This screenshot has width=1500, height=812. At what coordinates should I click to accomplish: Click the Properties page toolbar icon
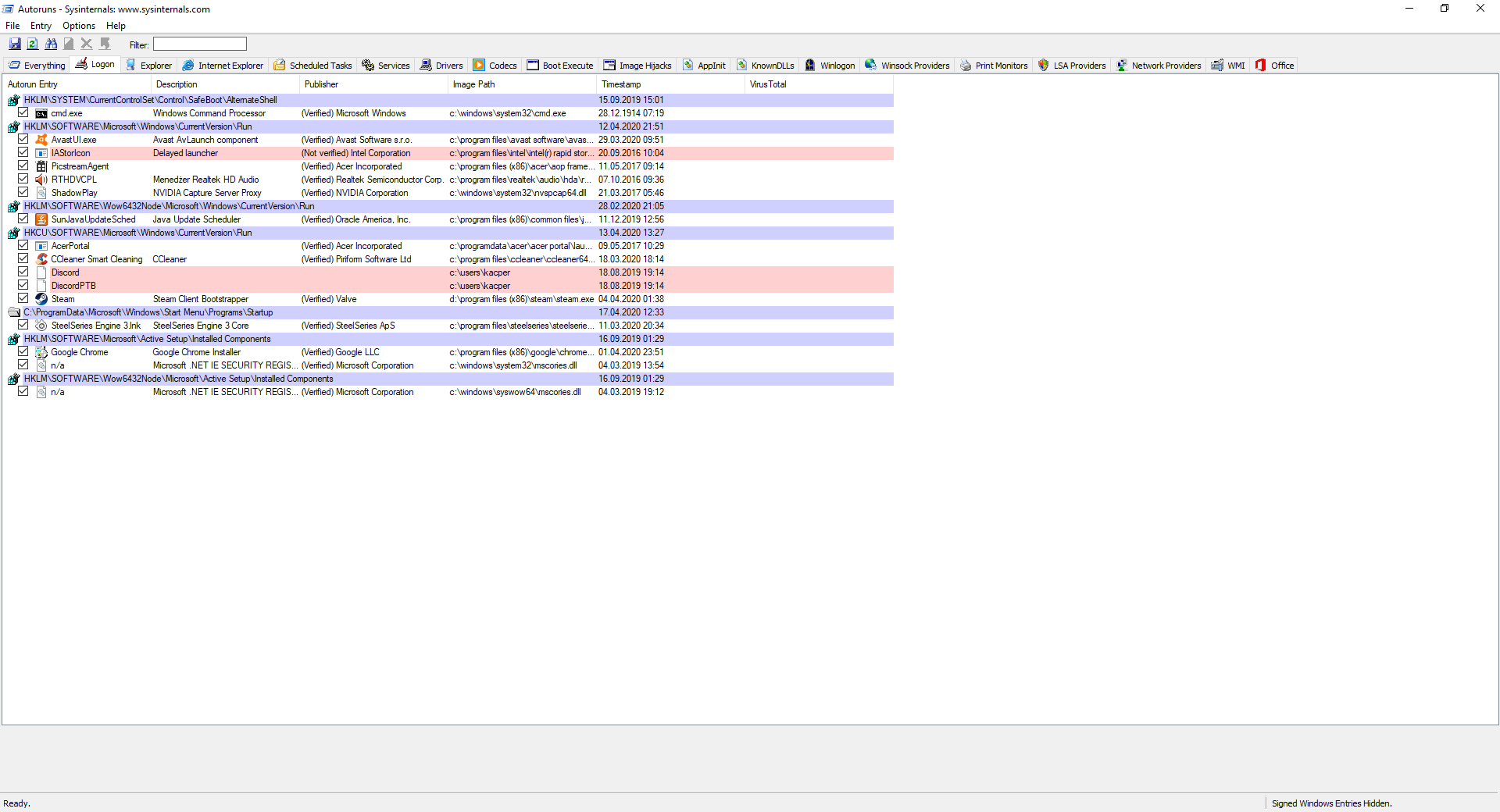[69, 45]
